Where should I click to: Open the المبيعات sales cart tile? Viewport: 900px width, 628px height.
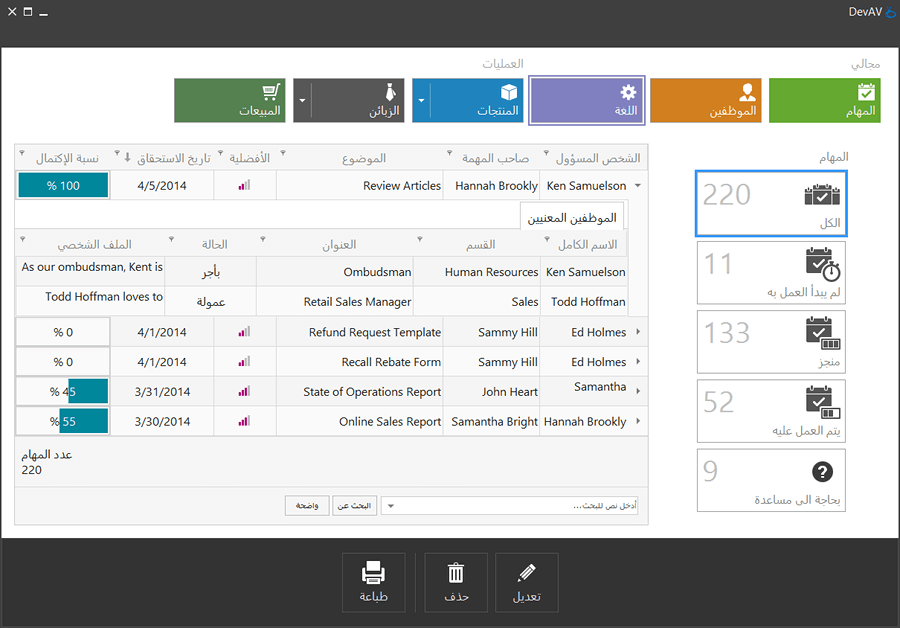(x=230, y=101)
